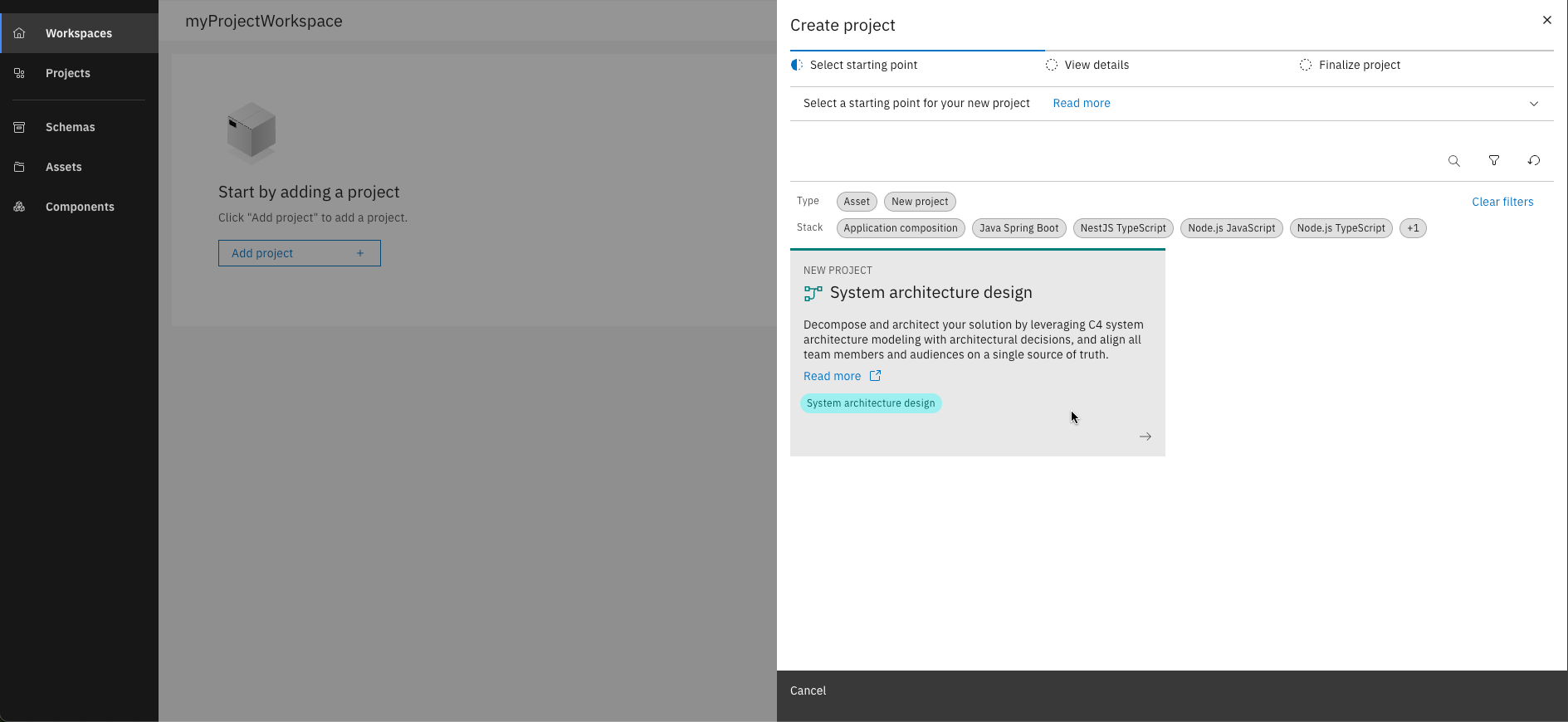
Task: Click the arrow on System architecture design card
Action: [x=1145, y=437]
